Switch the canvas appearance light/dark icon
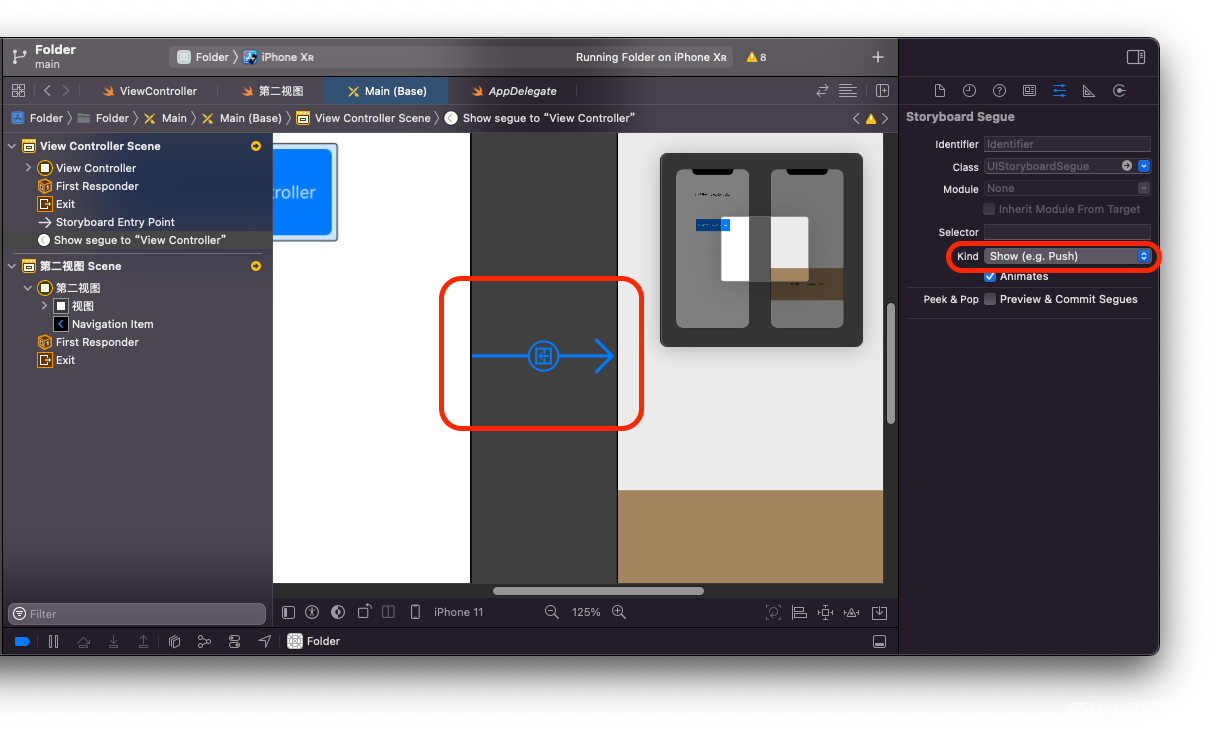 pos(338,612)
